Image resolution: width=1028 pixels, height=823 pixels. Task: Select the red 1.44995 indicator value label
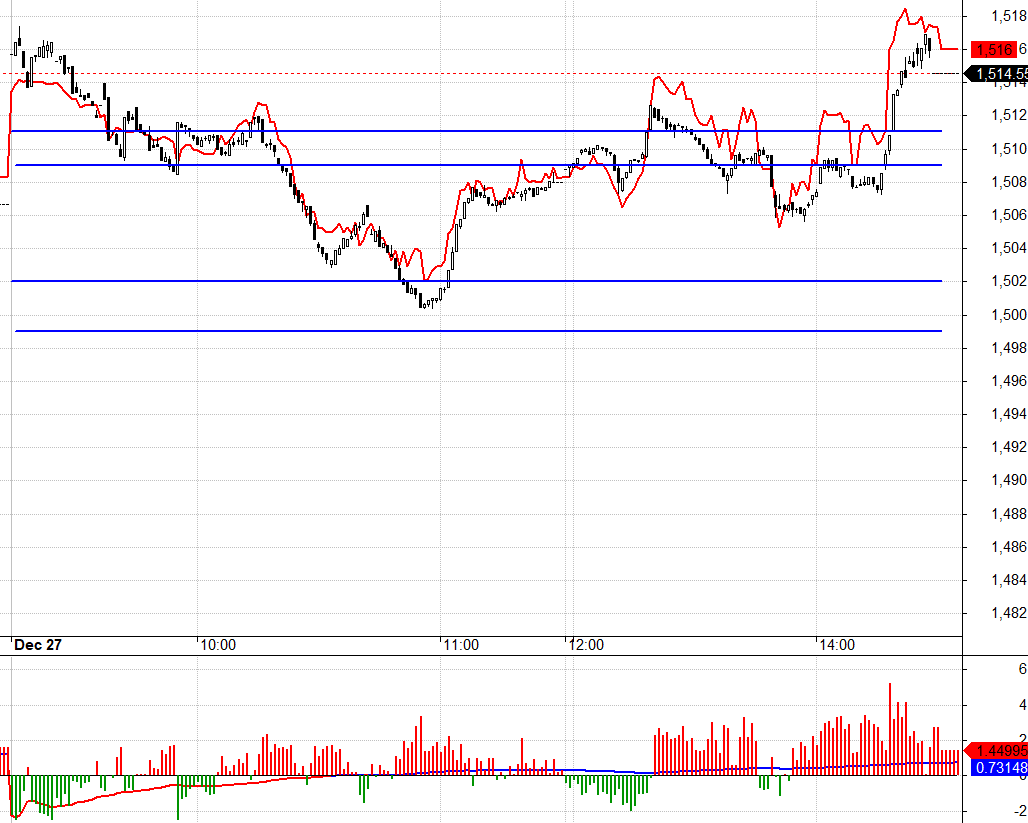(996, 750)
